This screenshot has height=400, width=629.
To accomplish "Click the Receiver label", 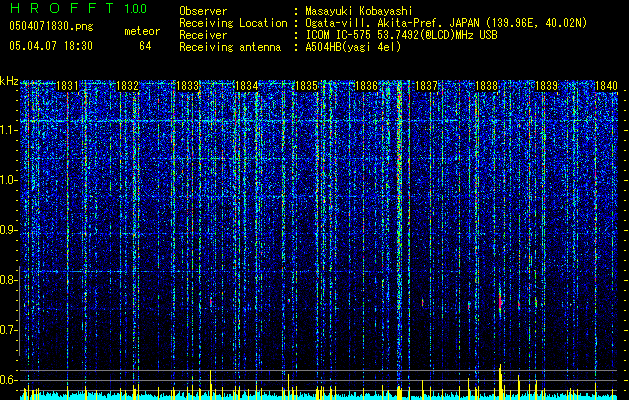I will pos(203,35).
